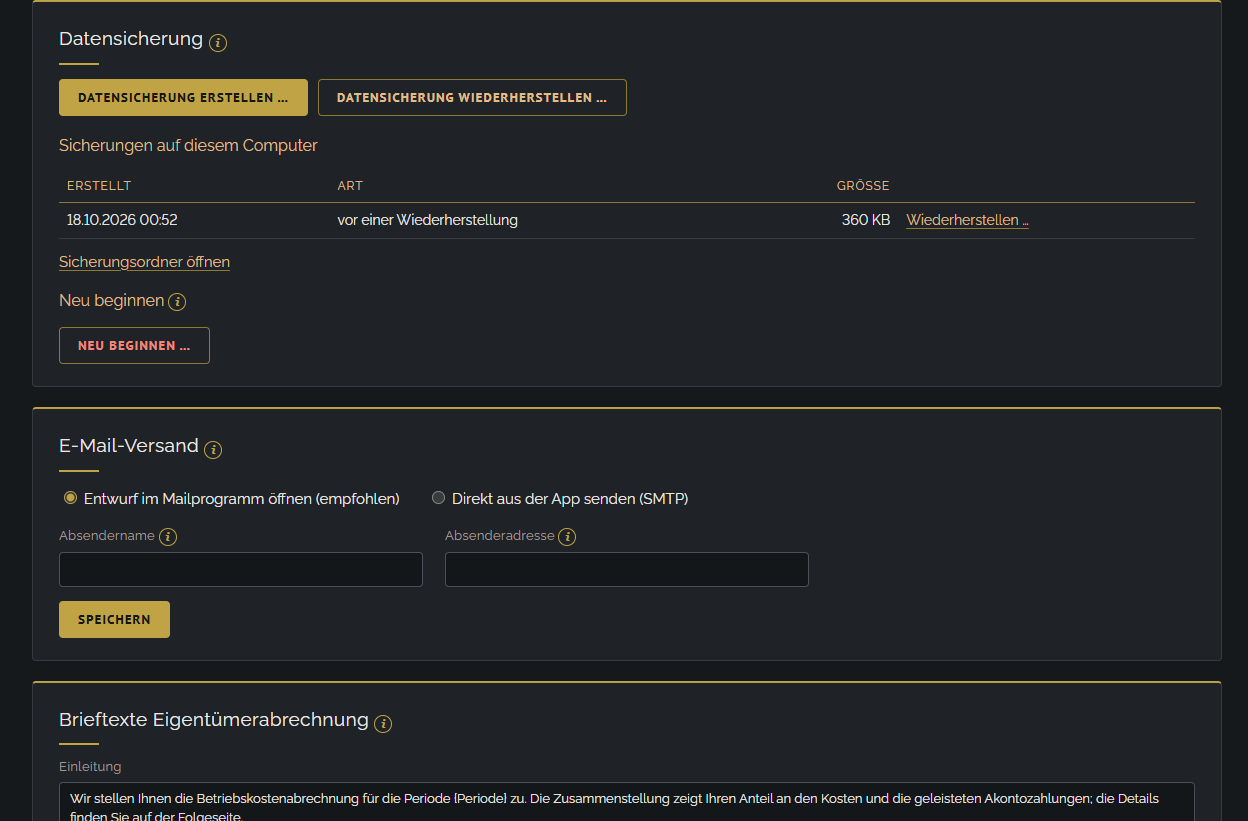
Task: Click the ART column header
Action: [350, 186]
